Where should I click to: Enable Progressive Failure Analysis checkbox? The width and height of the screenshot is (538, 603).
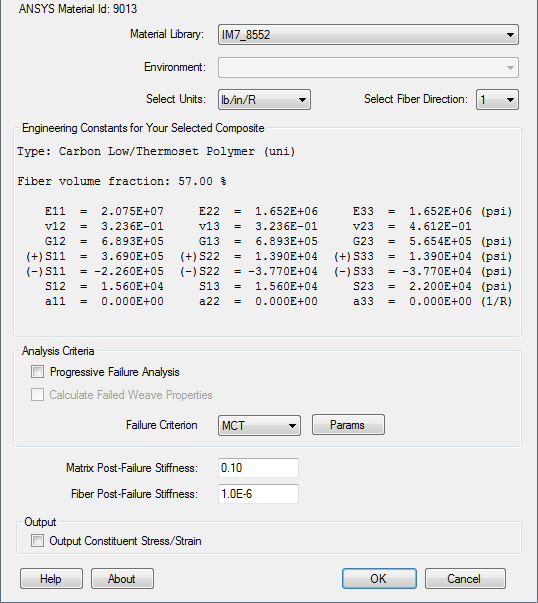point(37,372)
